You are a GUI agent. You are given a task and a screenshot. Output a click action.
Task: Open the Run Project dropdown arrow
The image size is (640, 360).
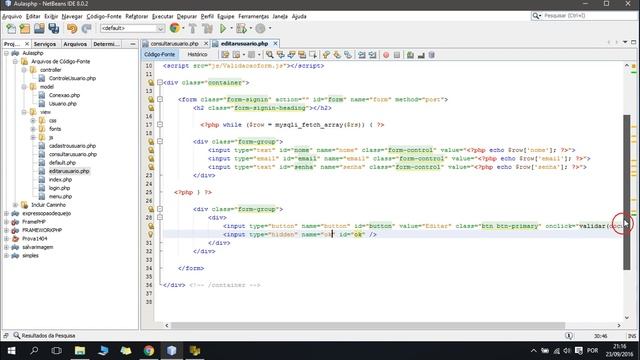tap(231, 29)
